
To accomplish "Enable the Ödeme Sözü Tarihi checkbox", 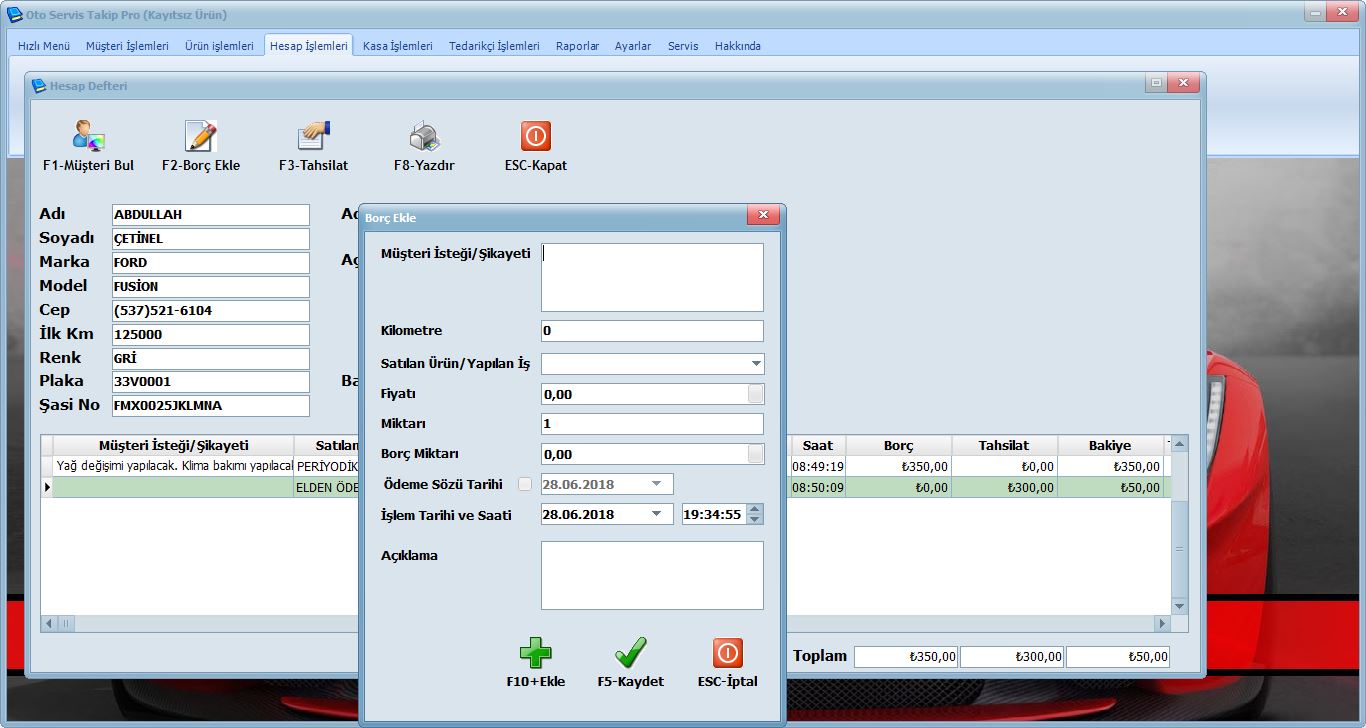I will point(526,485).
